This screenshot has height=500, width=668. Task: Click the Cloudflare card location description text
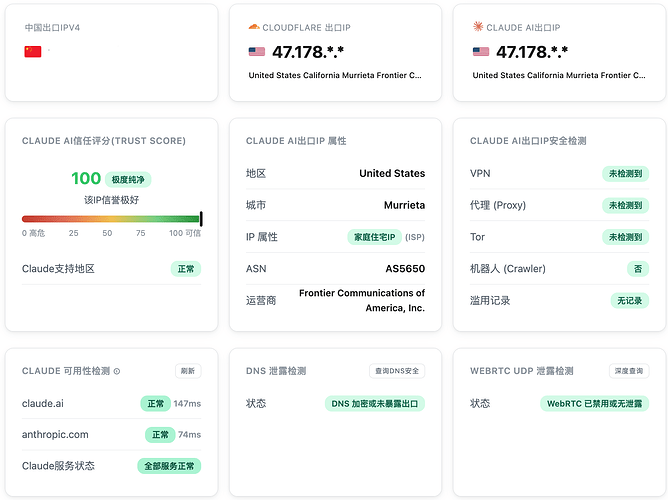[335, 75]
